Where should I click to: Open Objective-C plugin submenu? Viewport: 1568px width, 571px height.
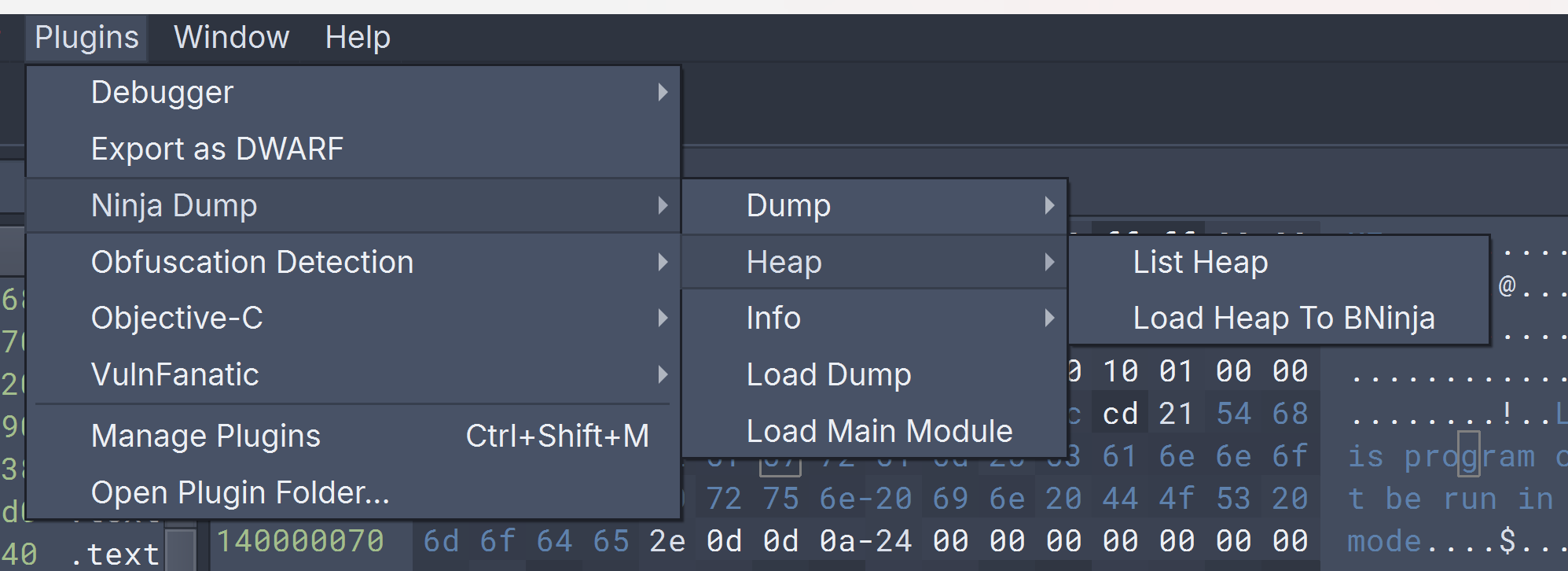click(x=353, y=318)
